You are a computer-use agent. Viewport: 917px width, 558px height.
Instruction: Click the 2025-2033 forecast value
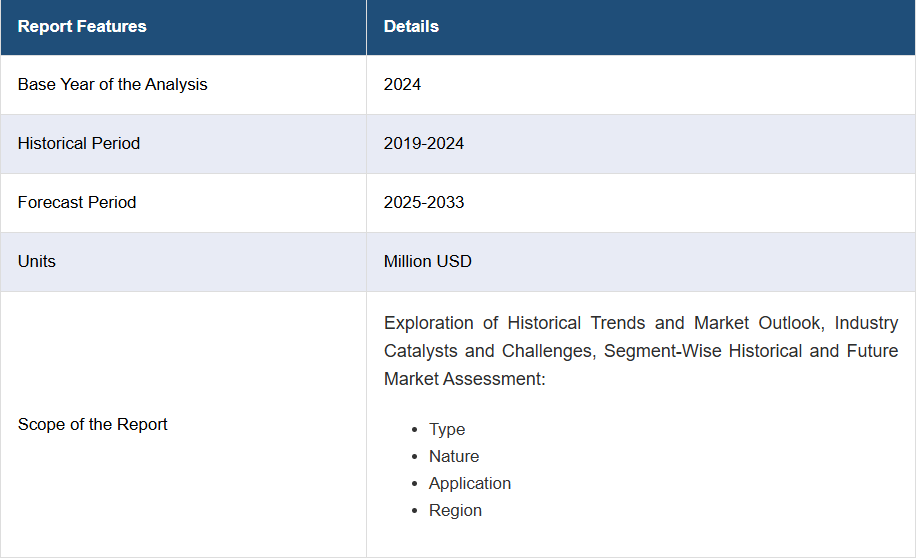pos(423,202)
